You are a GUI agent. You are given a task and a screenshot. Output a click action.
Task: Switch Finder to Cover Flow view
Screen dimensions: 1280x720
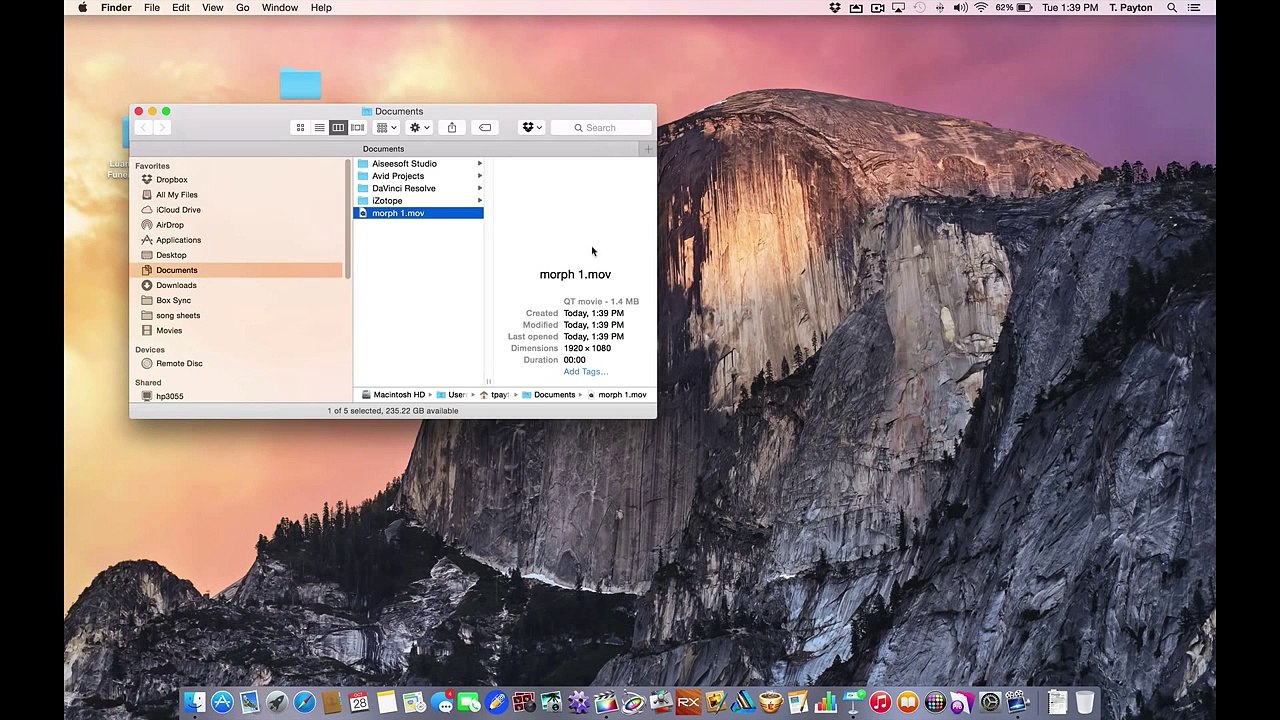357,128
